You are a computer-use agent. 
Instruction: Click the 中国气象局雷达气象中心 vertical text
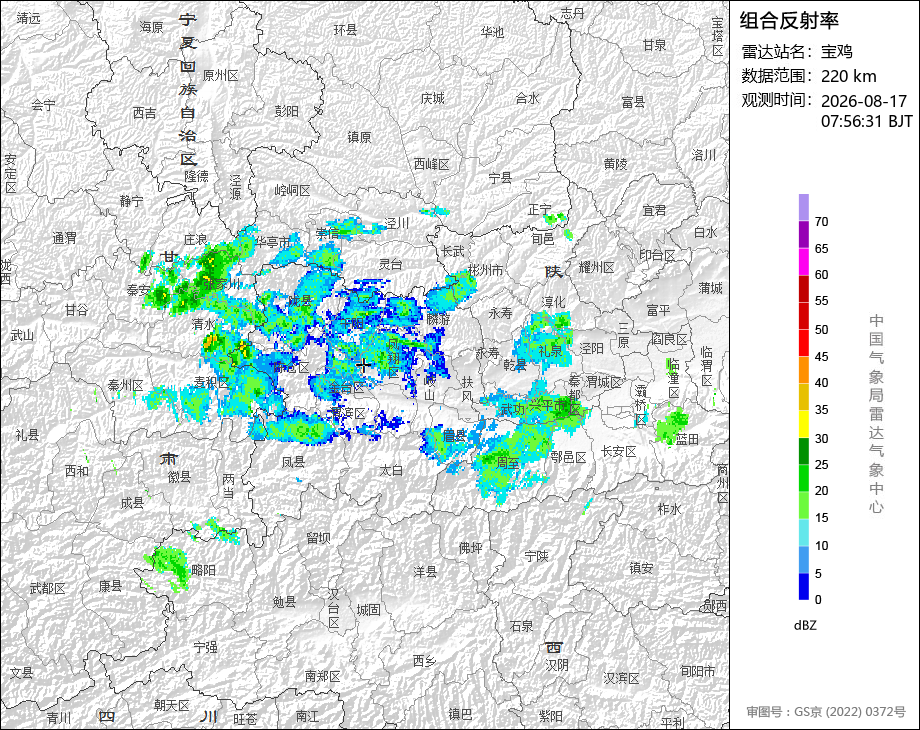(876, 414)
